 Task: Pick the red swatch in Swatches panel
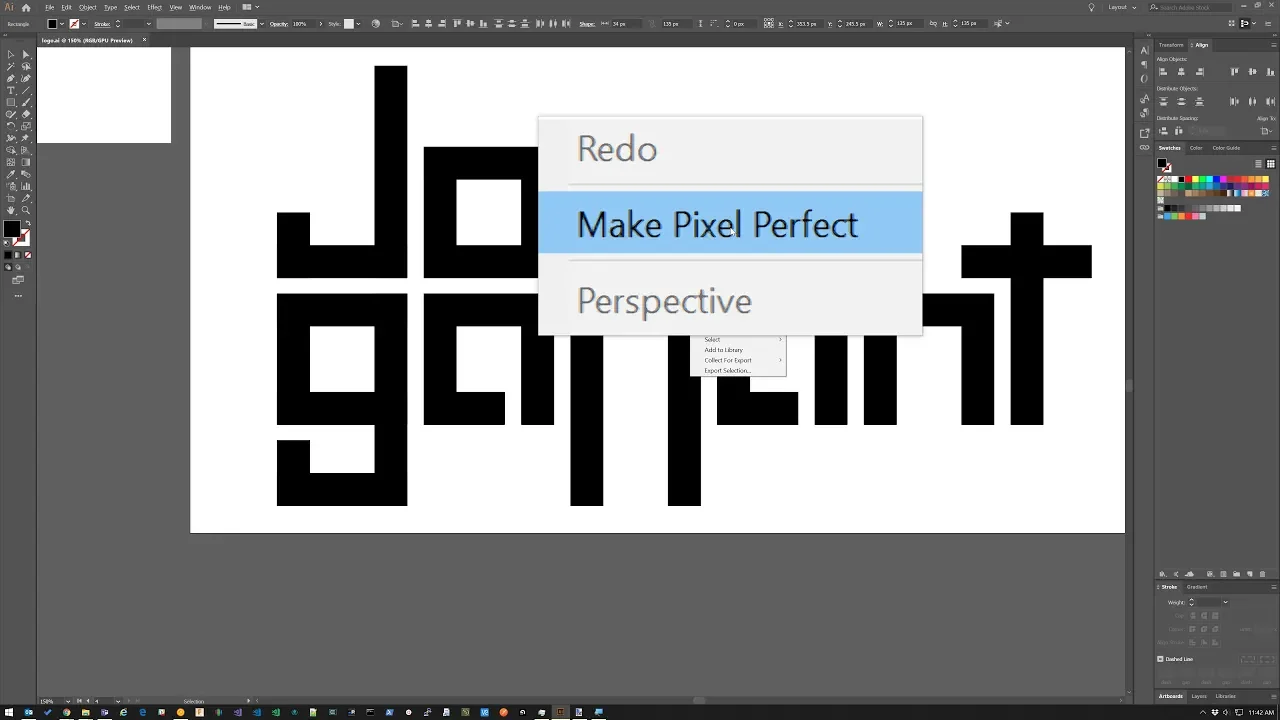coord(1189,180)
